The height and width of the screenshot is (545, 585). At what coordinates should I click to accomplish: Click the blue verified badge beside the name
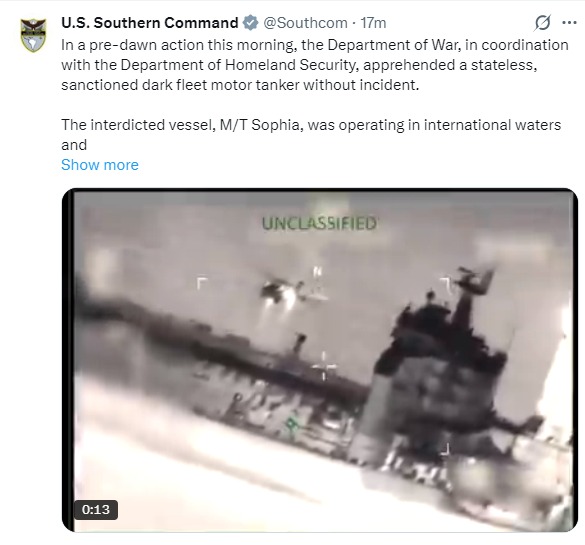250,23
